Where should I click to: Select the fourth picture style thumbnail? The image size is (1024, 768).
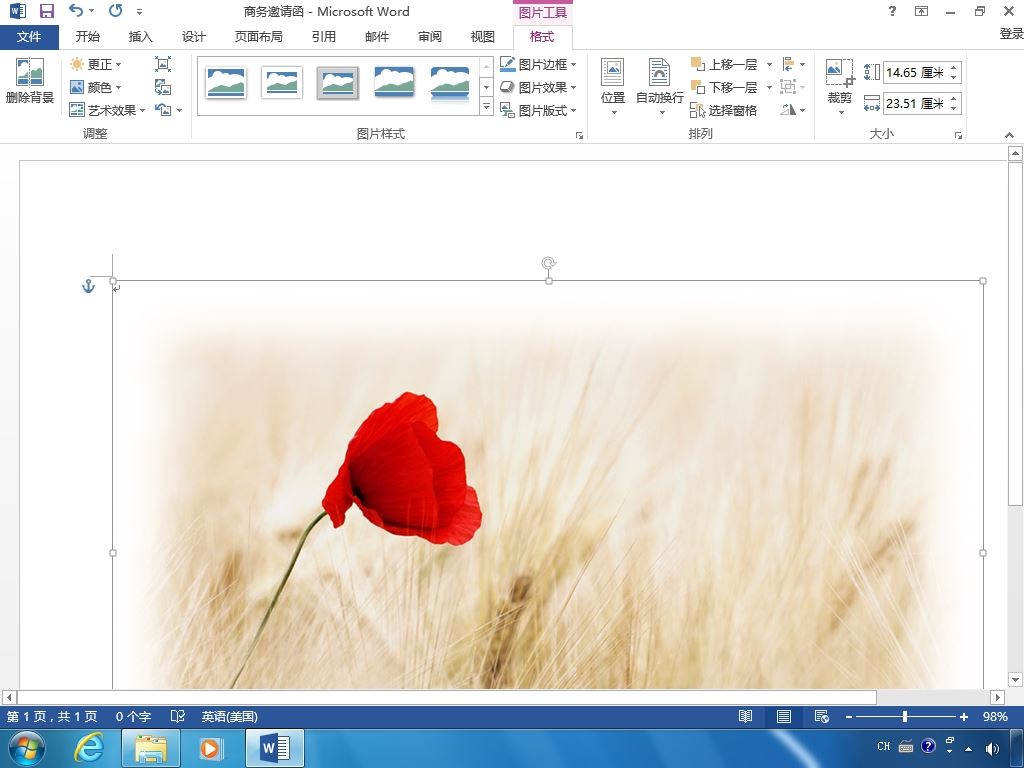394,83
